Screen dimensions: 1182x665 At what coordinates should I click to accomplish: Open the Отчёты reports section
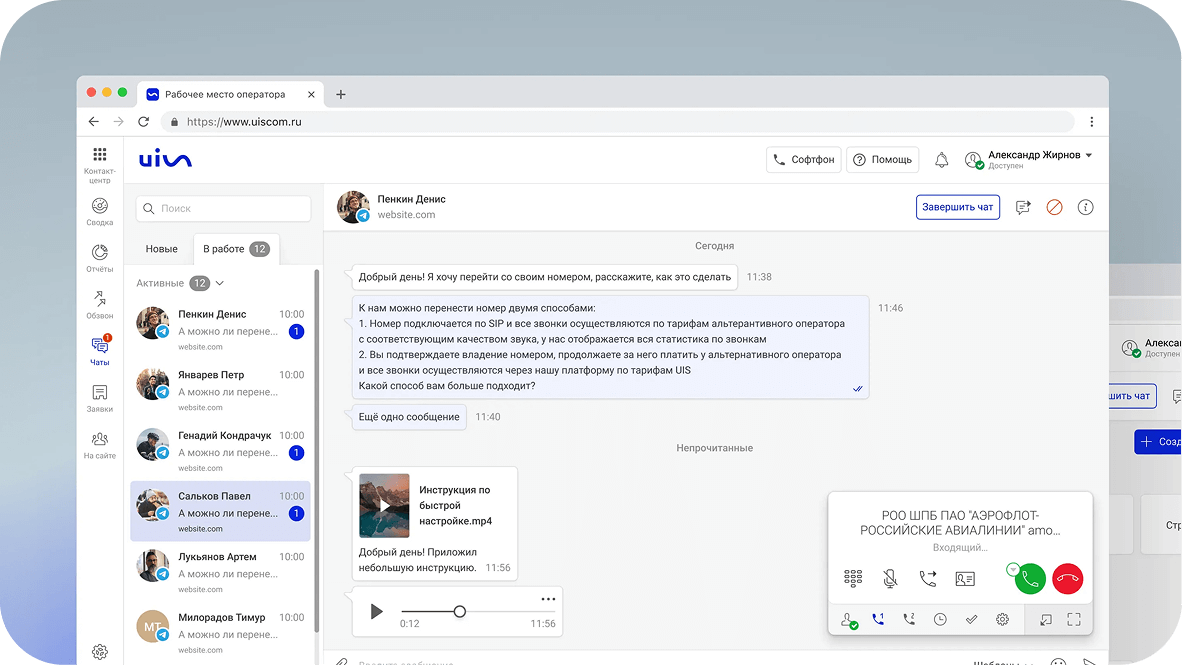tap(100, 259)
